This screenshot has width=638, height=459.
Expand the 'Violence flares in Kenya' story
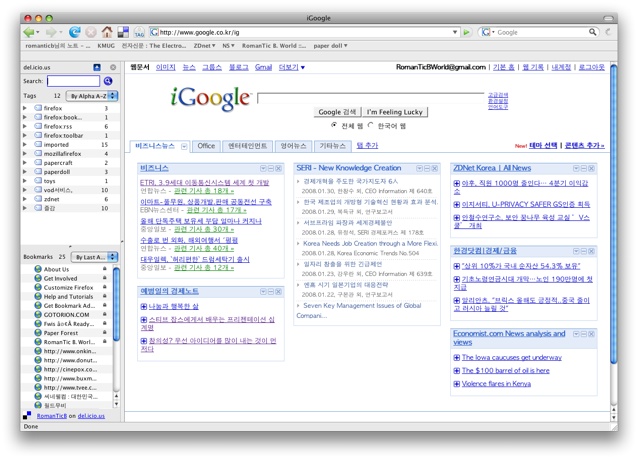[x=457, y=384]
